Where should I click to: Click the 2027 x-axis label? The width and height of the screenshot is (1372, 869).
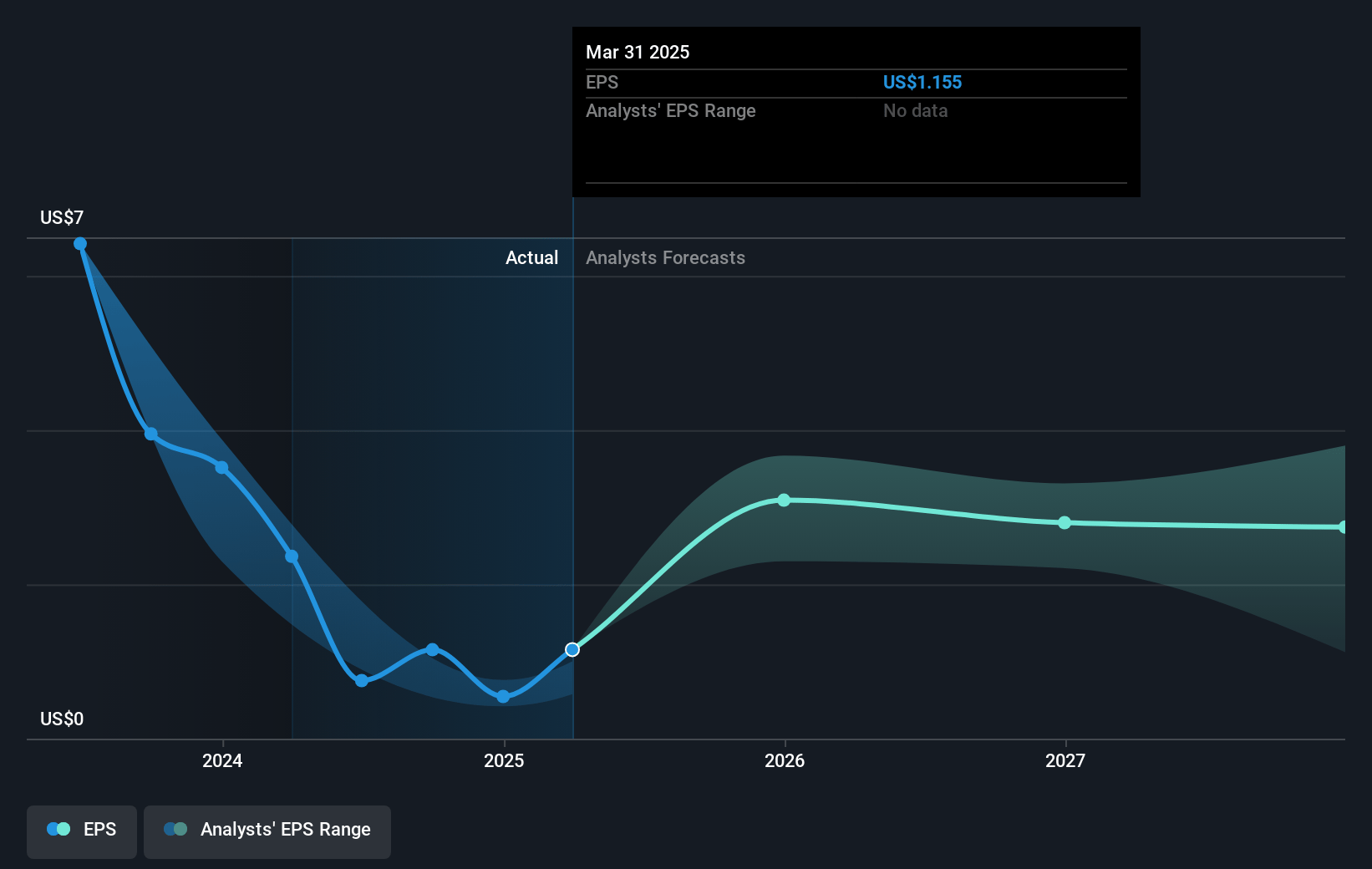tap(1065, 760)
